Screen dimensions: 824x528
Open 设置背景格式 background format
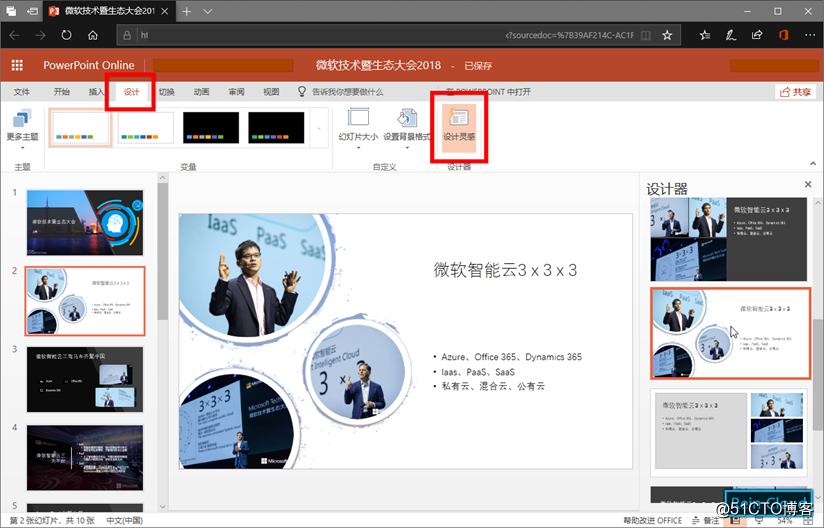[407, 128]
